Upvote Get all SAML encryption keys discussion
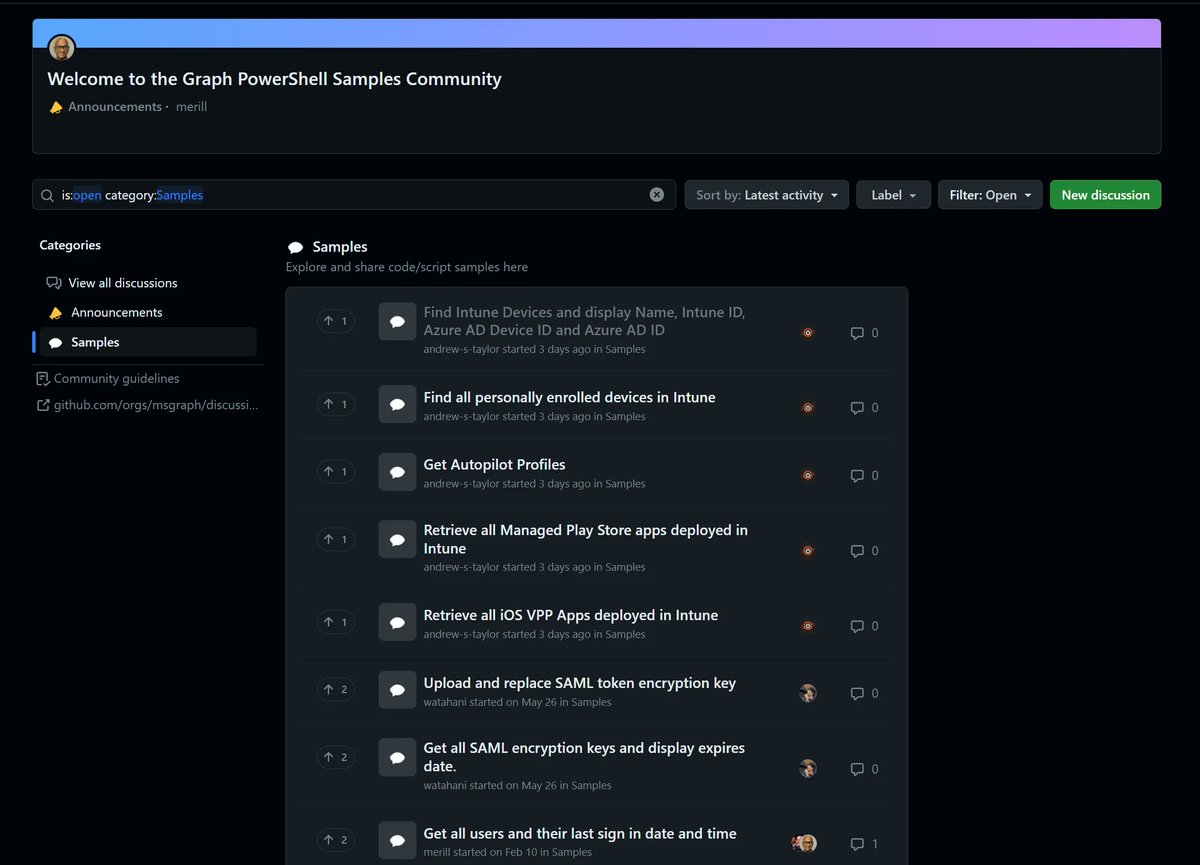 coord(335,757)
